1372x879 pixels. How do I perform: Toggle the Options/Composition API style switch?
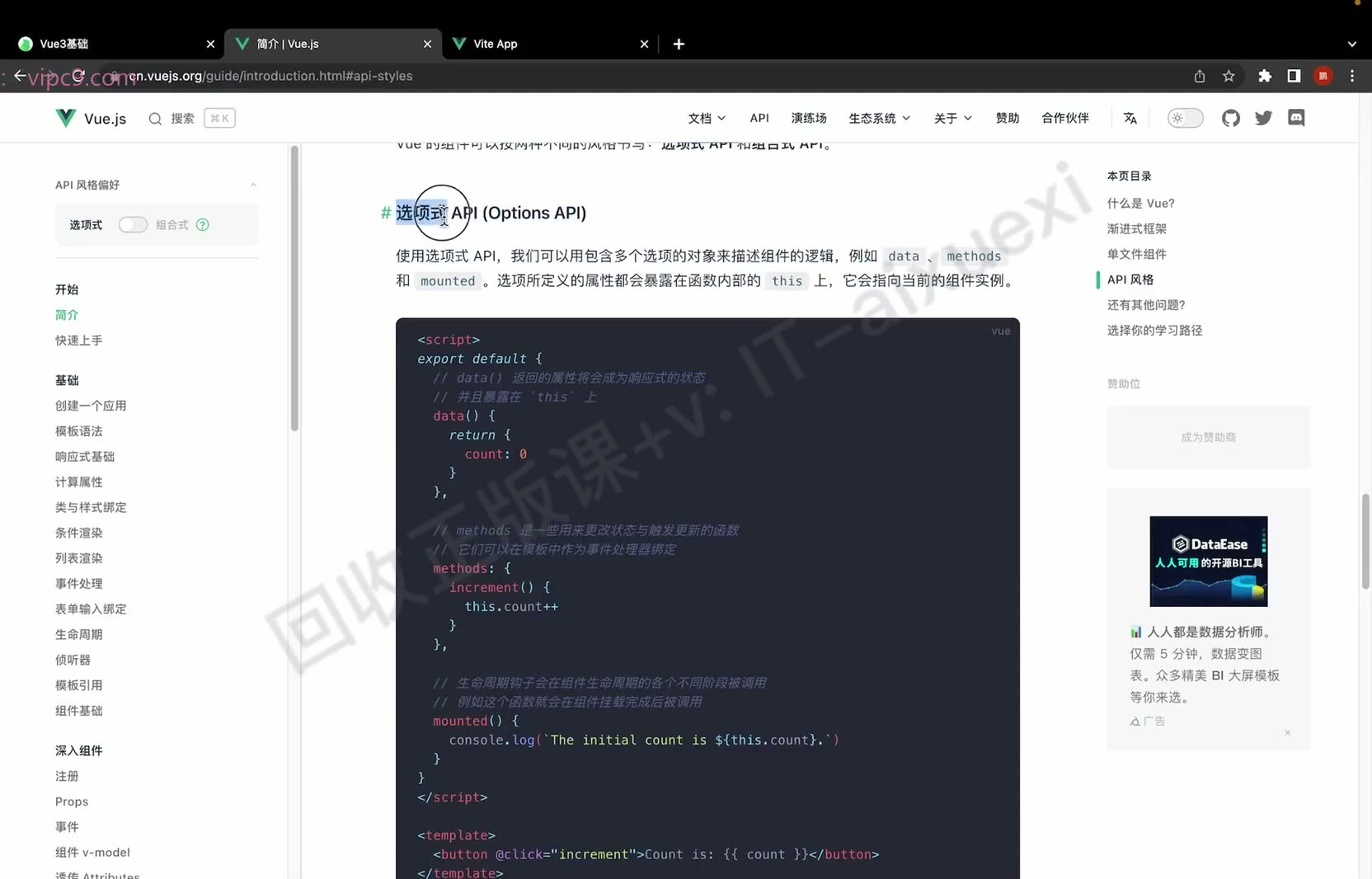(x=133, y=224)
